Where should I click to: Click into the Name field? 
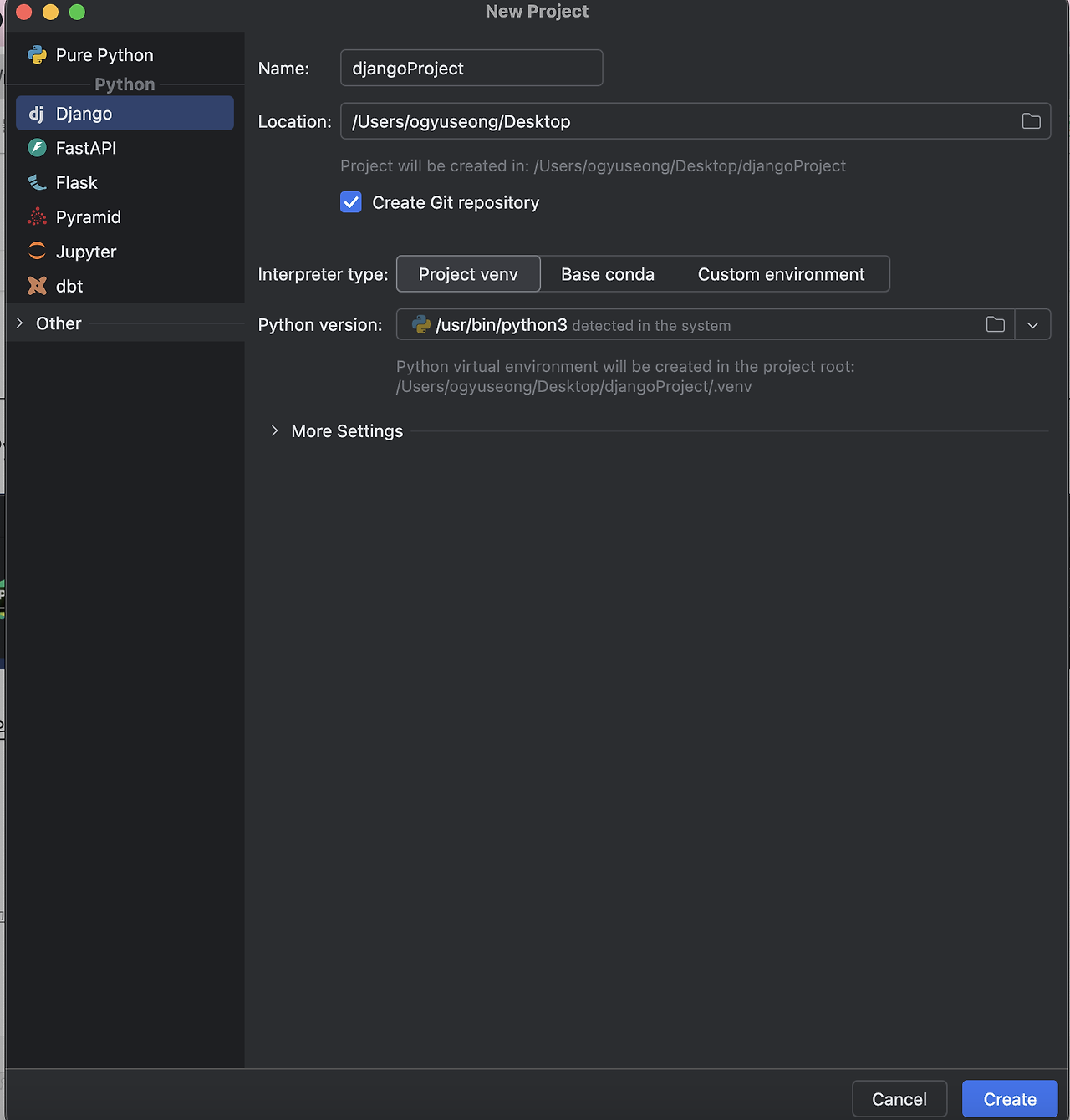471,68
